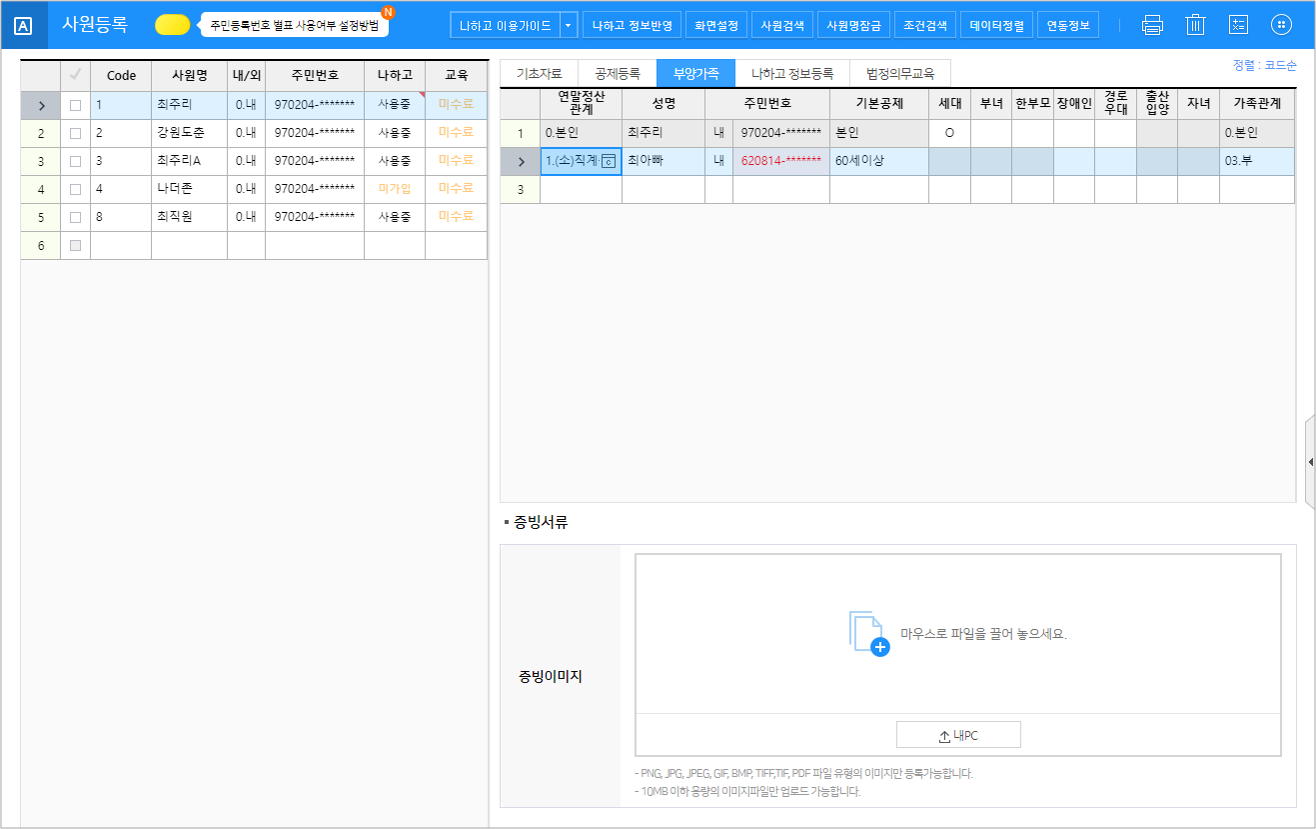Click 사용중 status for 강원도춘
1316x829 pixels.
(x=394, y=132)
